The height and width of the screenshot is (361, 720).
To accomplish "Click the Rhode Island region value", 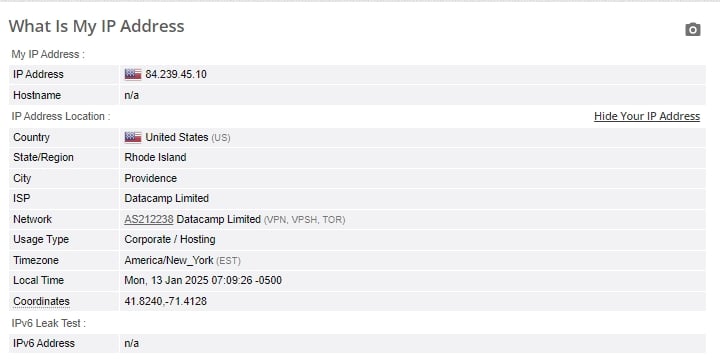I will click(x=155, y=157).
